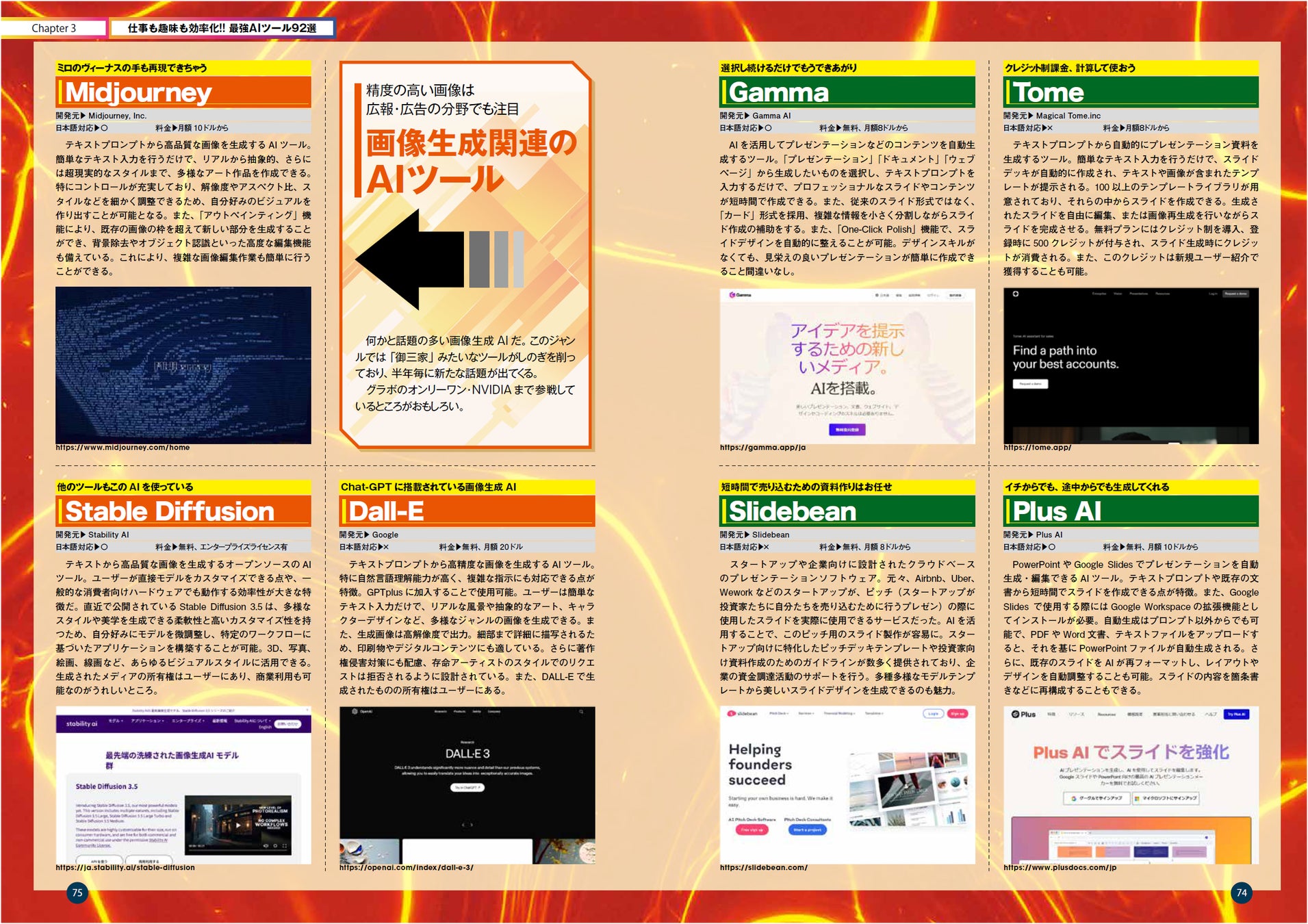Click the price text '料金▶無料、月額 20ドル'

[481, 548]
